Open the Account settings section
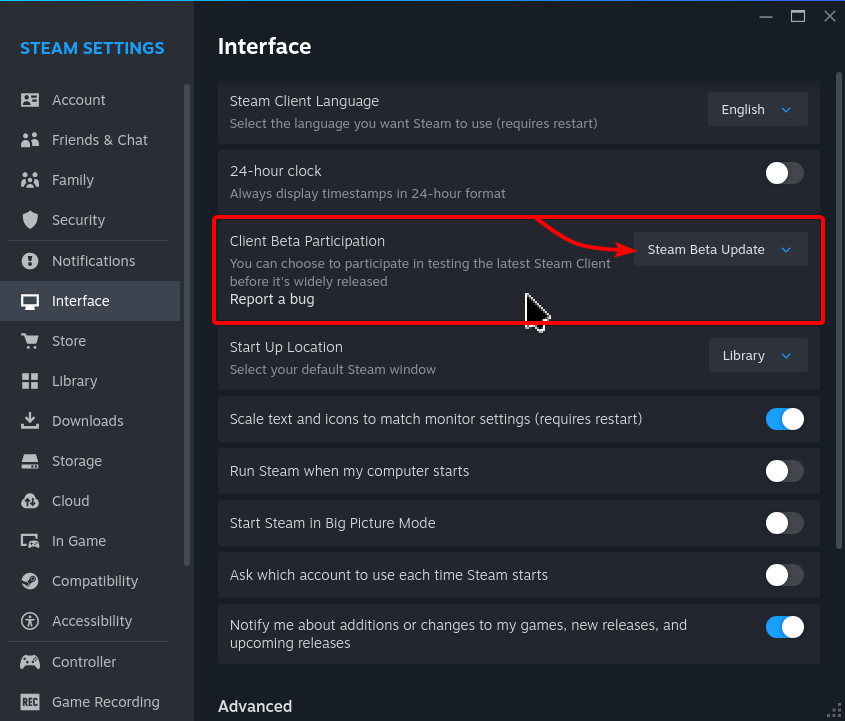This screenshot has height=721, width=845. (90, 100)
